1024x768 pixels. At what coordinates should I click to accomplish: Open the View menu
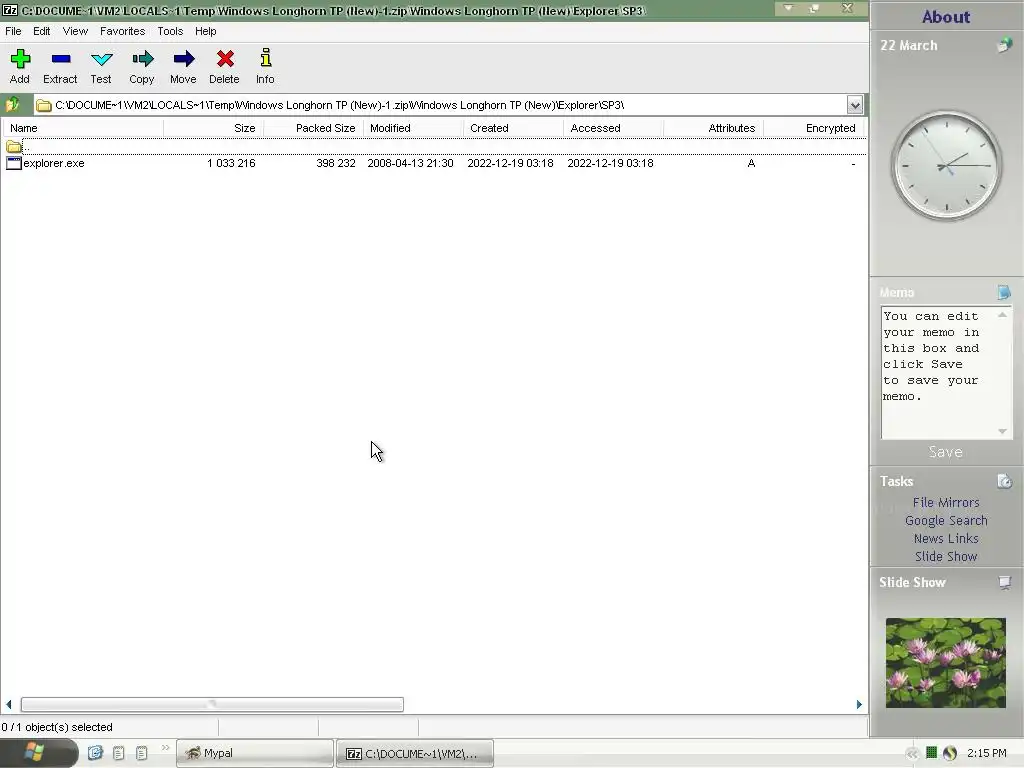pos(75,31)
